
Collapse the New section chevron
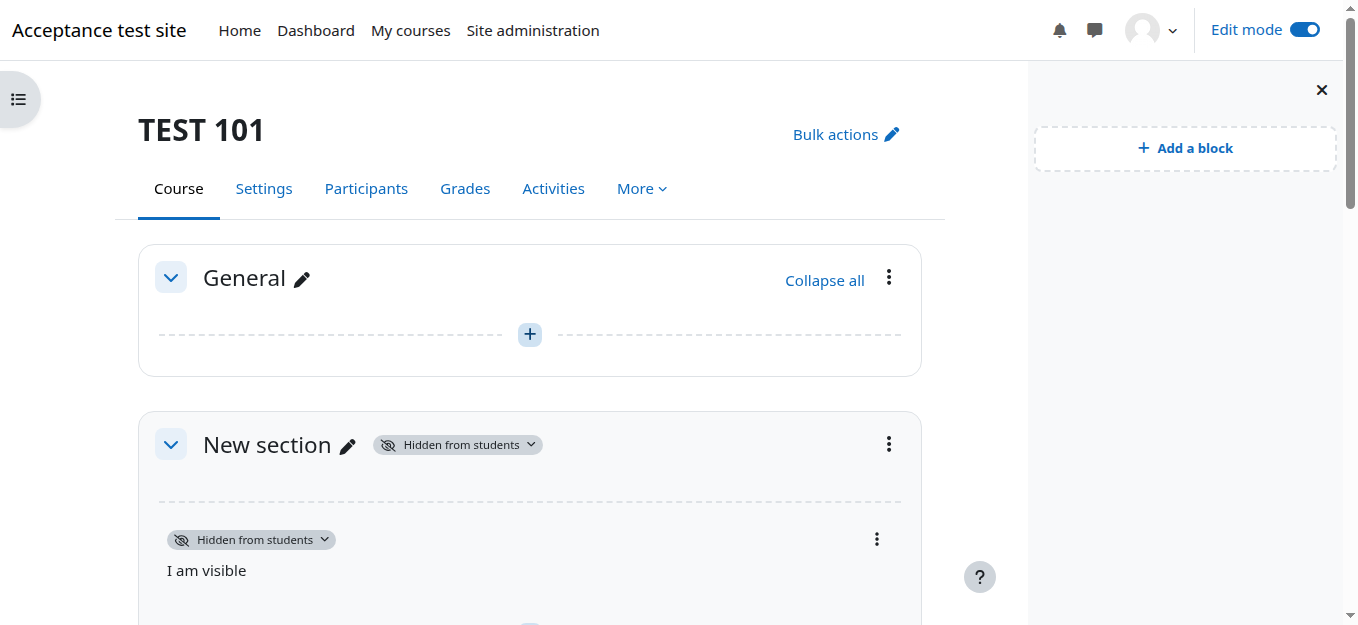pos(171,444)
